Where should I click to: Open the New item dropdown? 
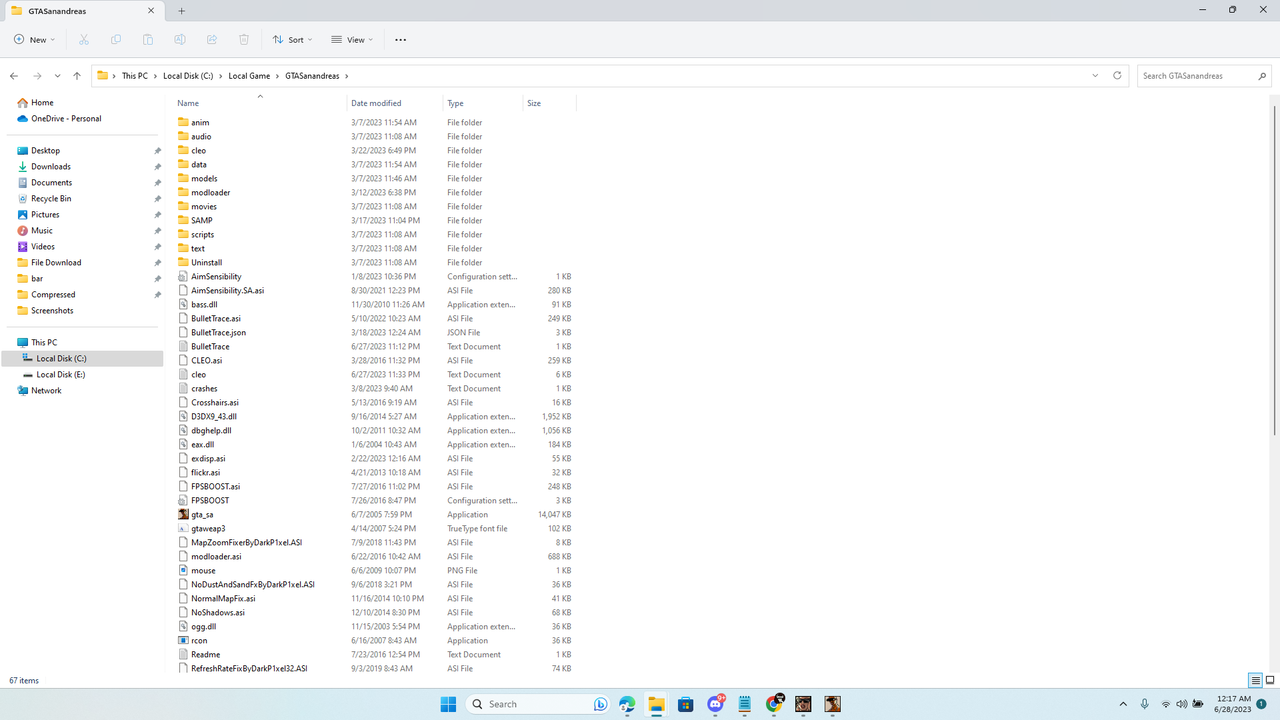[x=34, y=40]
